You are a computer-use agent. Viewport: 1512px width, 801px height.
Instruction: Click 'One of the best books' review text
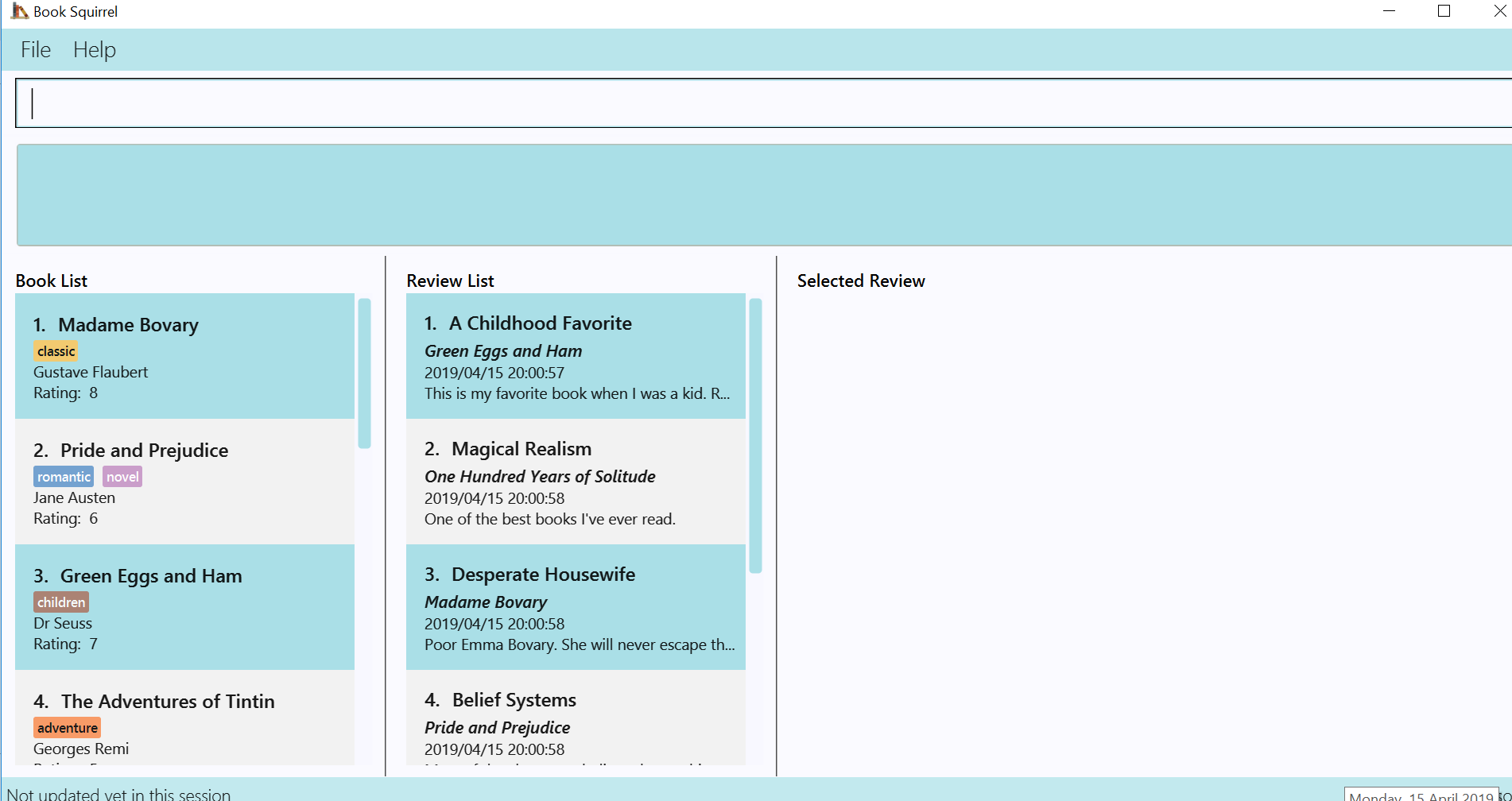(x=550, y=519)
